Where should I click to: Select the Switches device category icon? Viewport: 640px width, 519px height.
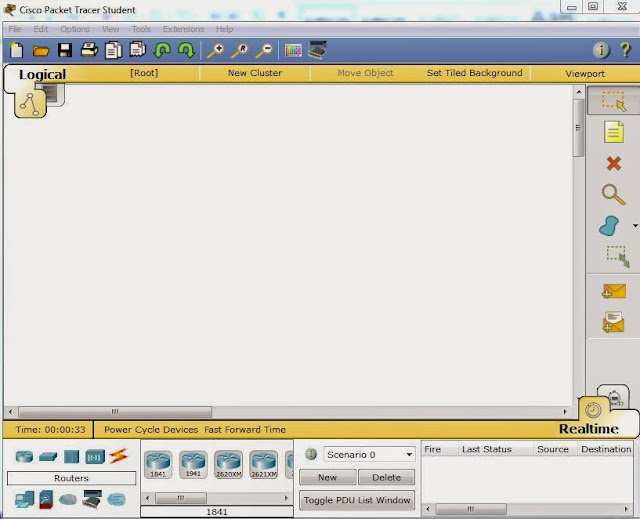pyautogui.click(x=48, y=457)
